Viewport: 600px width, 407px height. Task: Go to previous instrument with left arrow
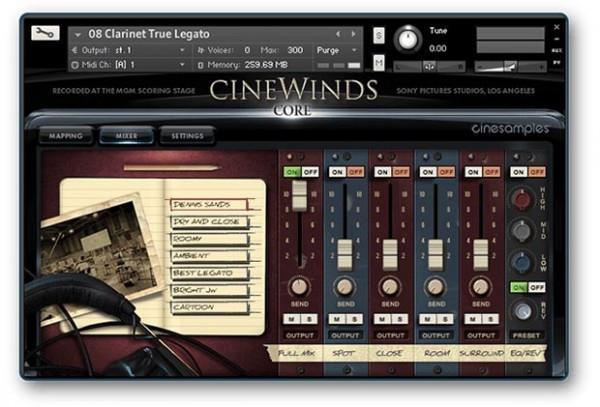[x=338, y=34]
